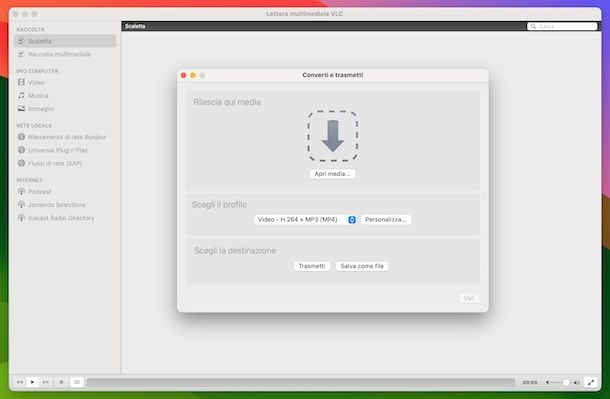Screen dimensions: 610x399
Task: Toggle the playlist view icon
Action: click(77, 382)
